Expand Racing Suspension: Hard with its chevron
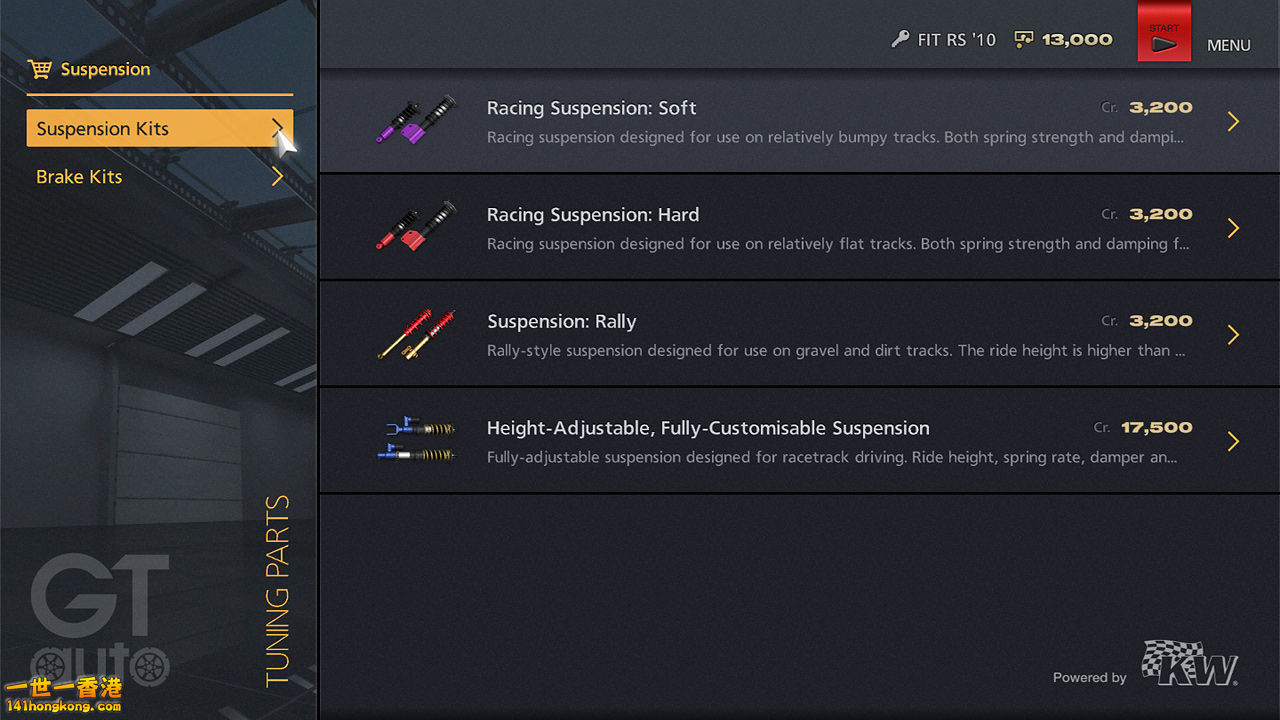Screen dimensions: 1280x720 (1233, 229)
